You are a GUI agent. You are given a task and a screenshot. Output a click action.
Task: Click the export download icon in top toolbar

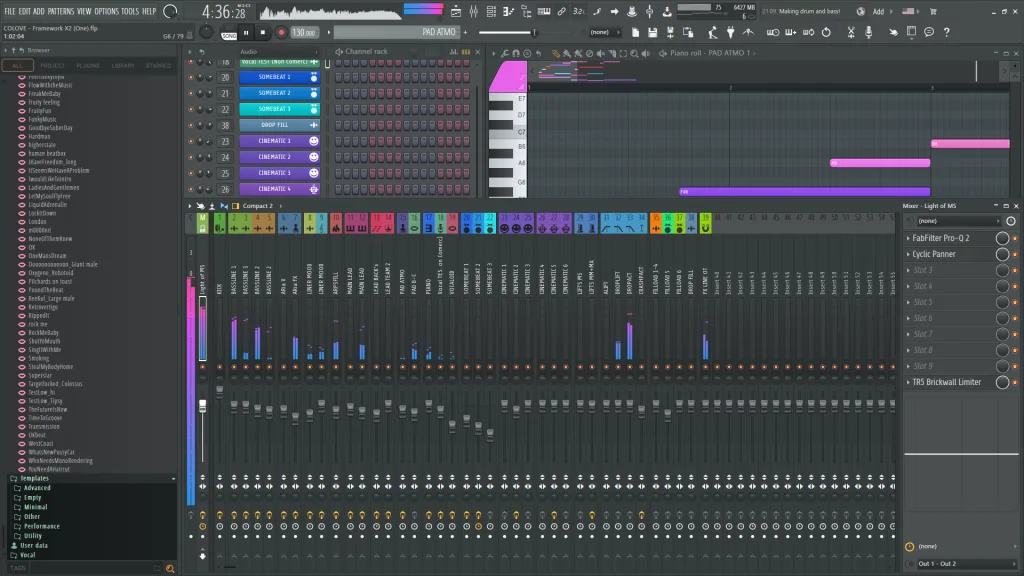click(667, 11)
